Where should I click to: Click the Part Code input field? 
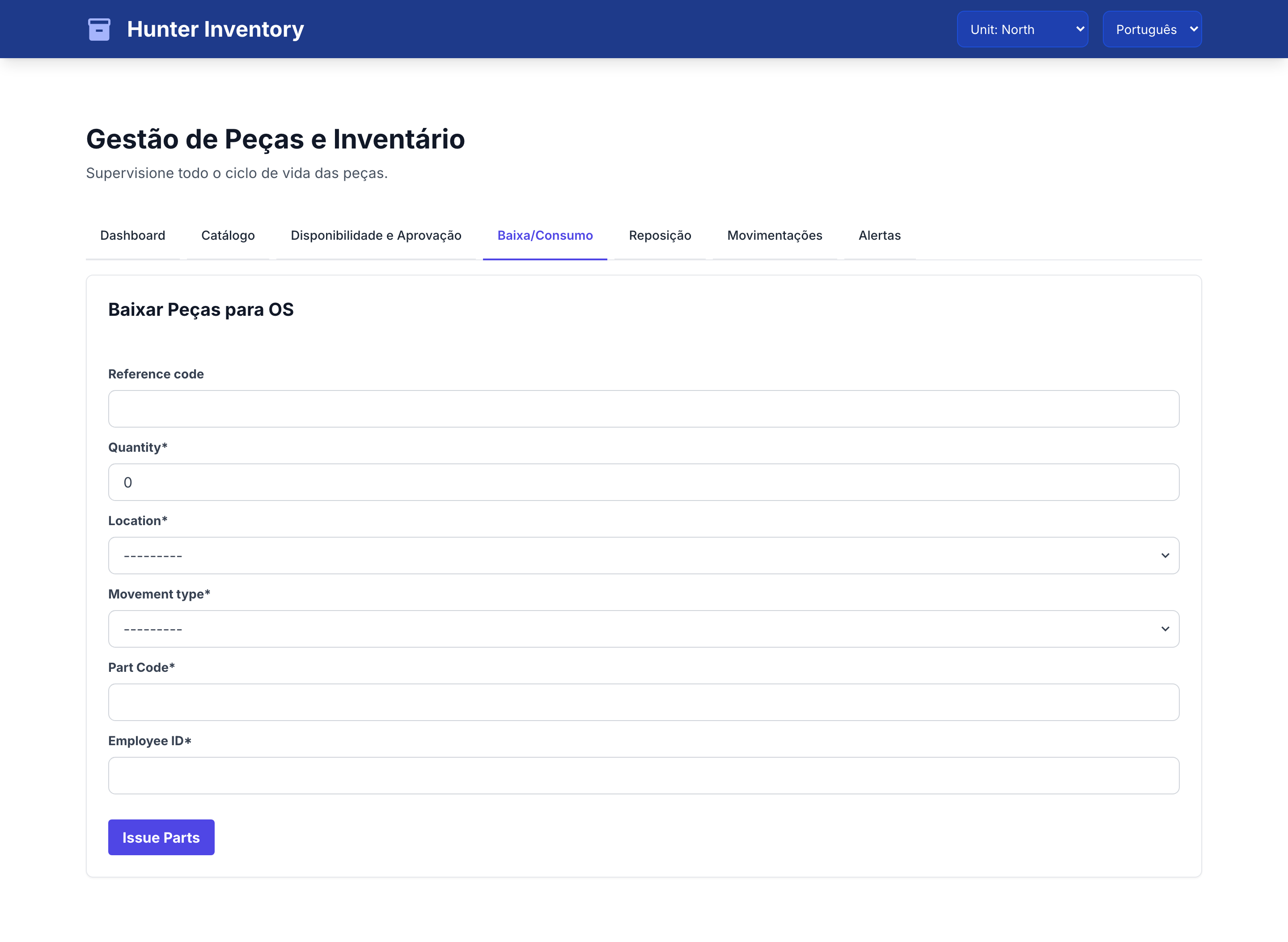tap(643, 703)
